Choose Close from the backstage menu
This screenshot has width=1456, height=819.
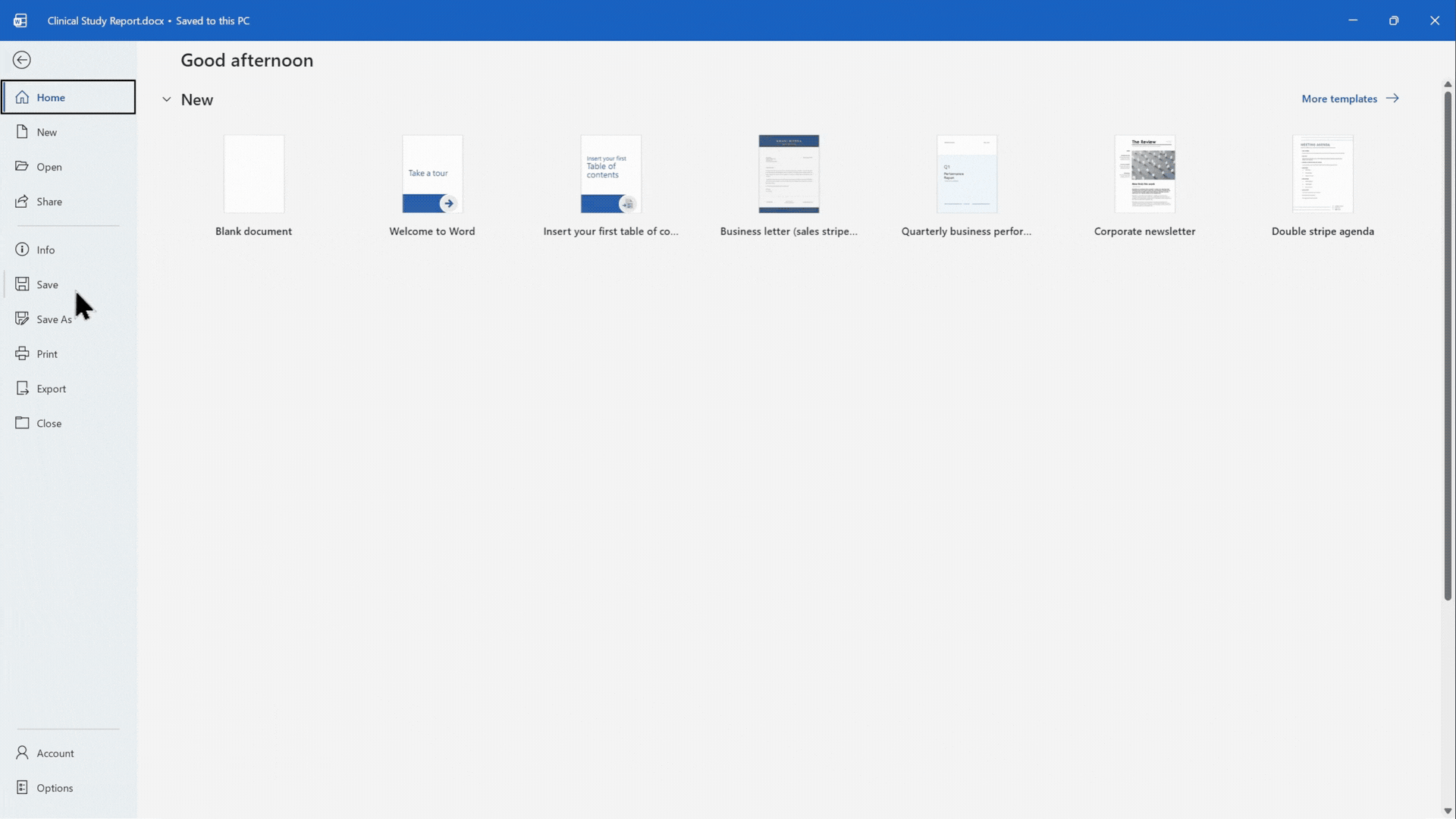click(x=68, y=423)
